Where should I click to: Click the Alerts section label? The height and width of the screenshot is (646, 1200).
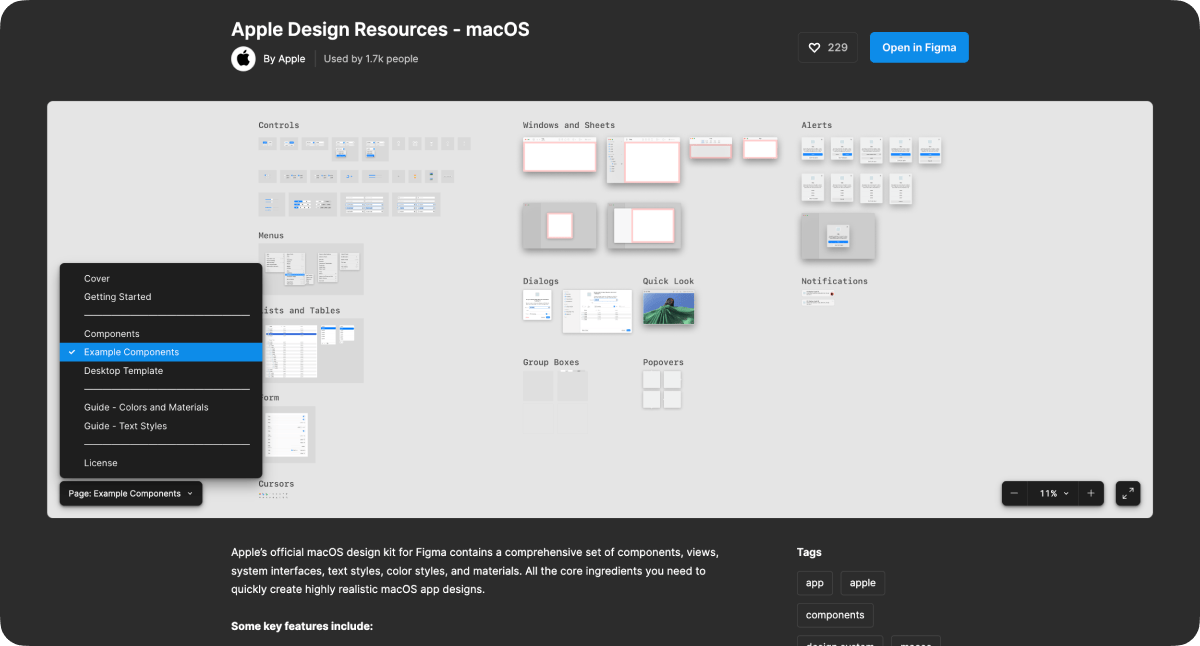click(817, 125)
